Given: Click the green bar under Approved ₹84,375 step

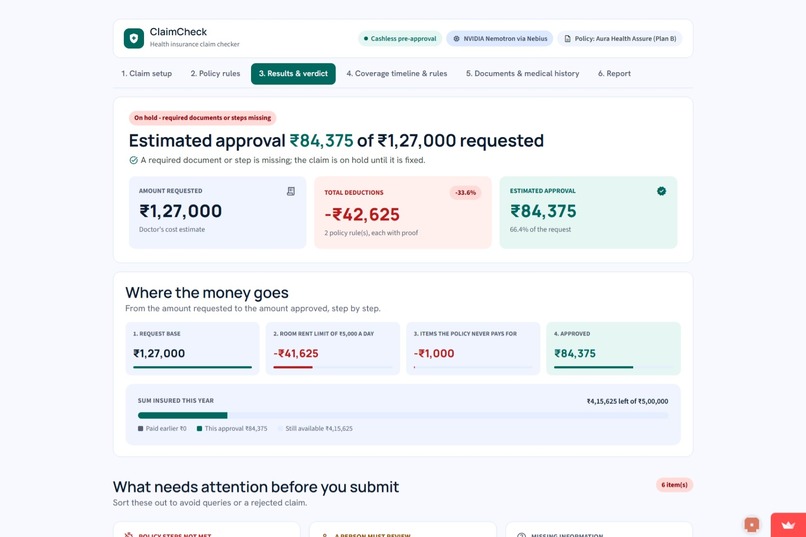Looking at the screenshot, I should pyautogui.click(x=594, y=367).
